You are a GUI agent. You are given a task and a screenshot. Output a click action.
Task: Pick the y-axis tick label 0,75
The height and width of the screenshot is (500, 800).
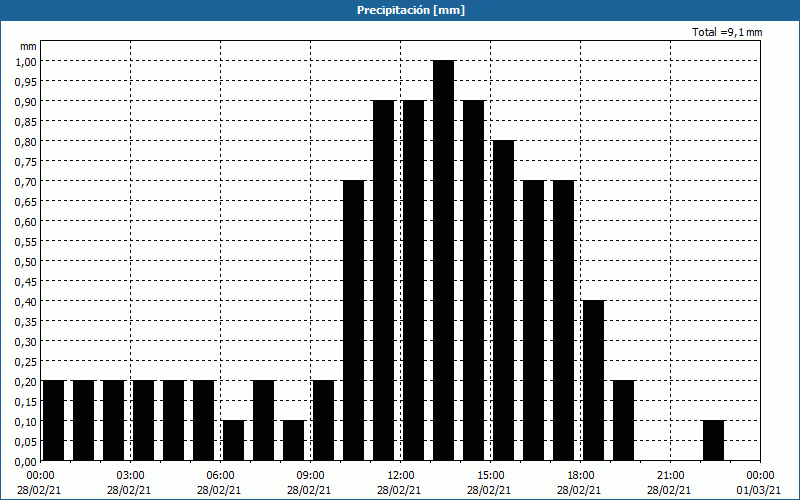[x=27, y=161]
